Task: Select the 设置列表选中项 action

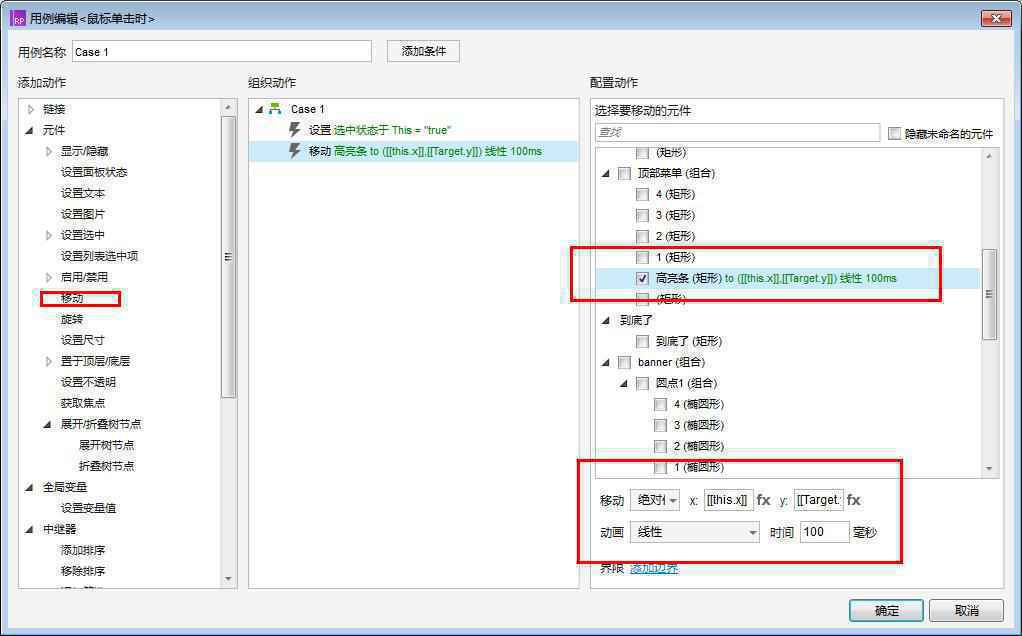Action: click(99, 255)
